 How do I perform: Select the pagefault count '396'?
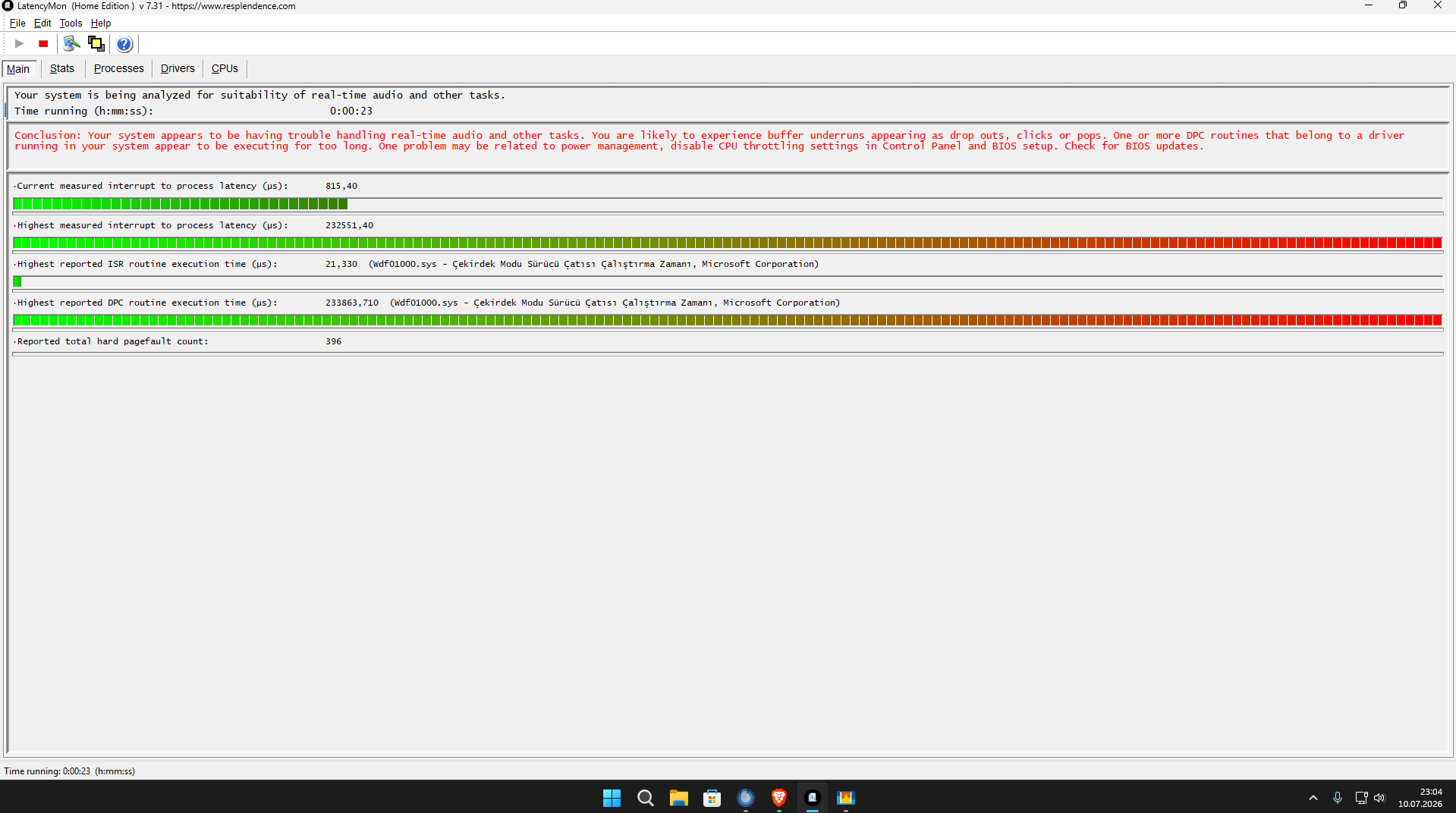pyautogui.click(x=333, y=341)
